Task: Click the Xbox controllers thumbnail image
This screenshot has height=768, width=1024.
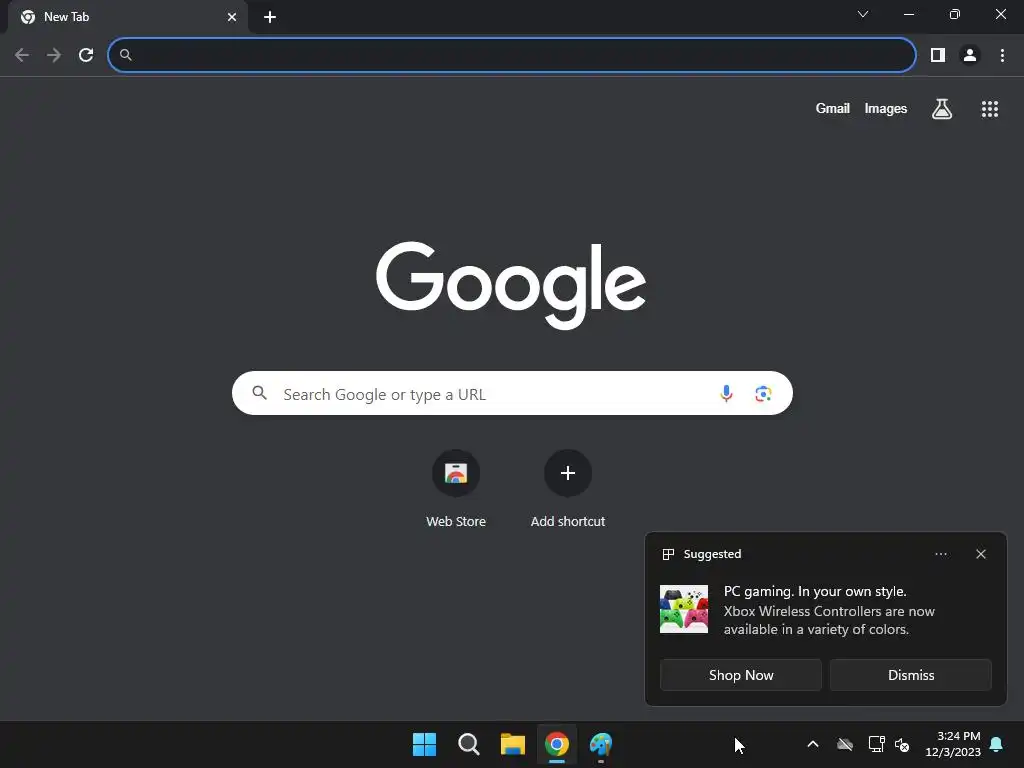Action: [684, 609]
